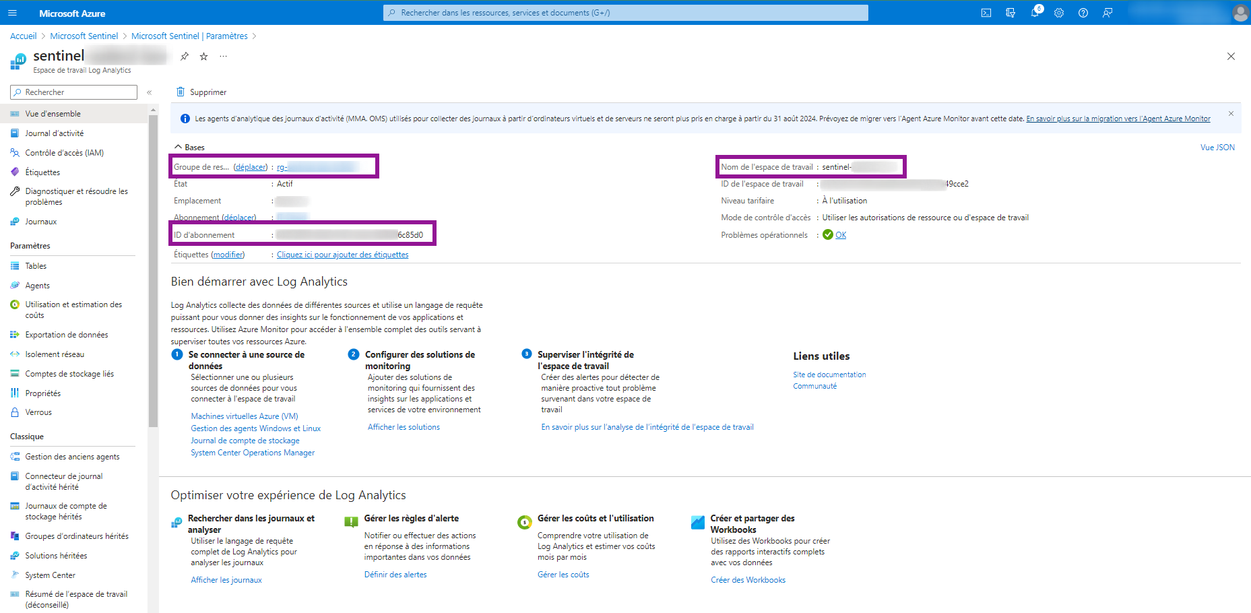
Task: Click the Comptes de stockage liés icon
Action: [15, 374]
